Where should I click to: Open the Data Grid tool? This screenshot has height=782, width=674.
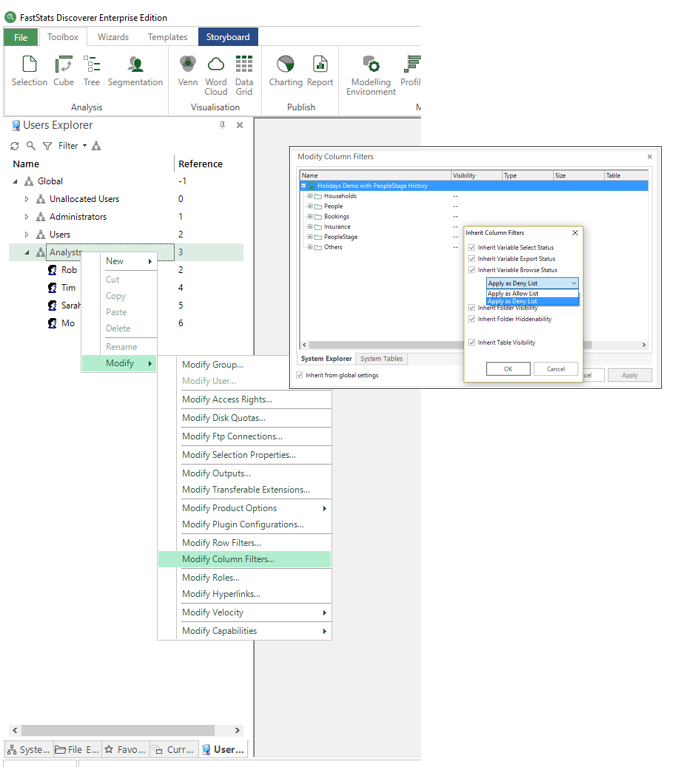coord(244,75)
